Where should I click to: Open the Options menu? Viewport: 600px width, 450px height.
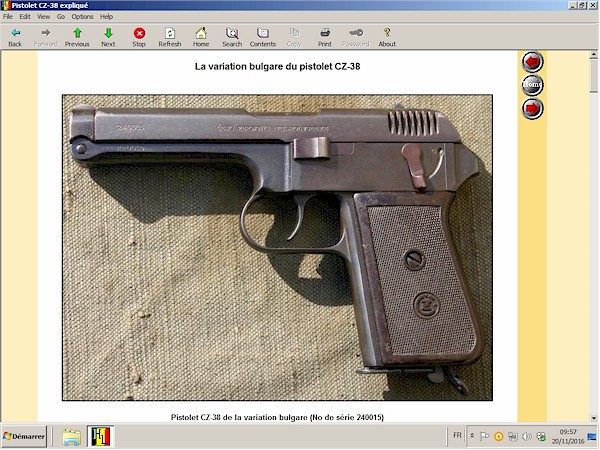(82, 17)
